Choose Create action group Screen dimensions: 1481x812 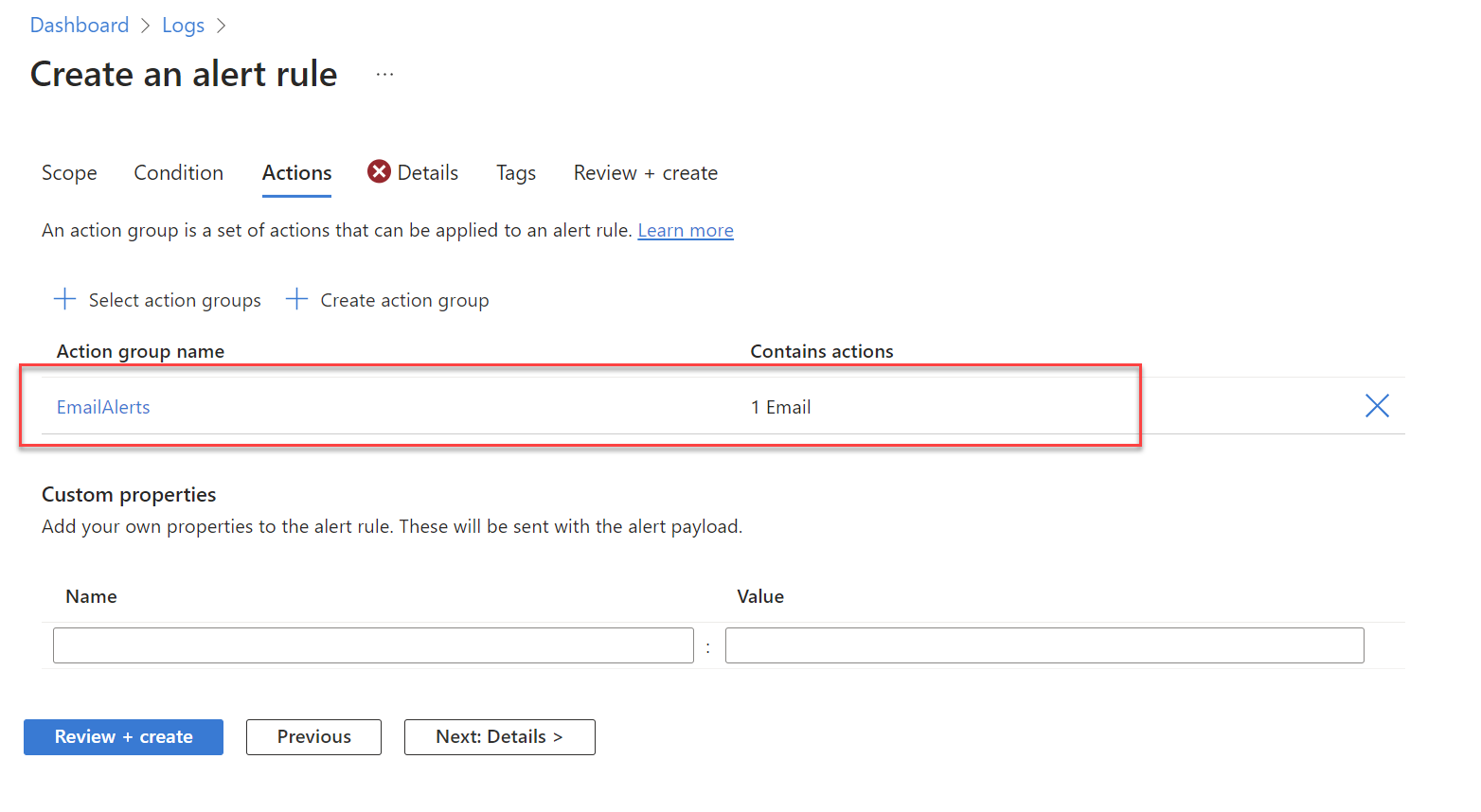404,300
